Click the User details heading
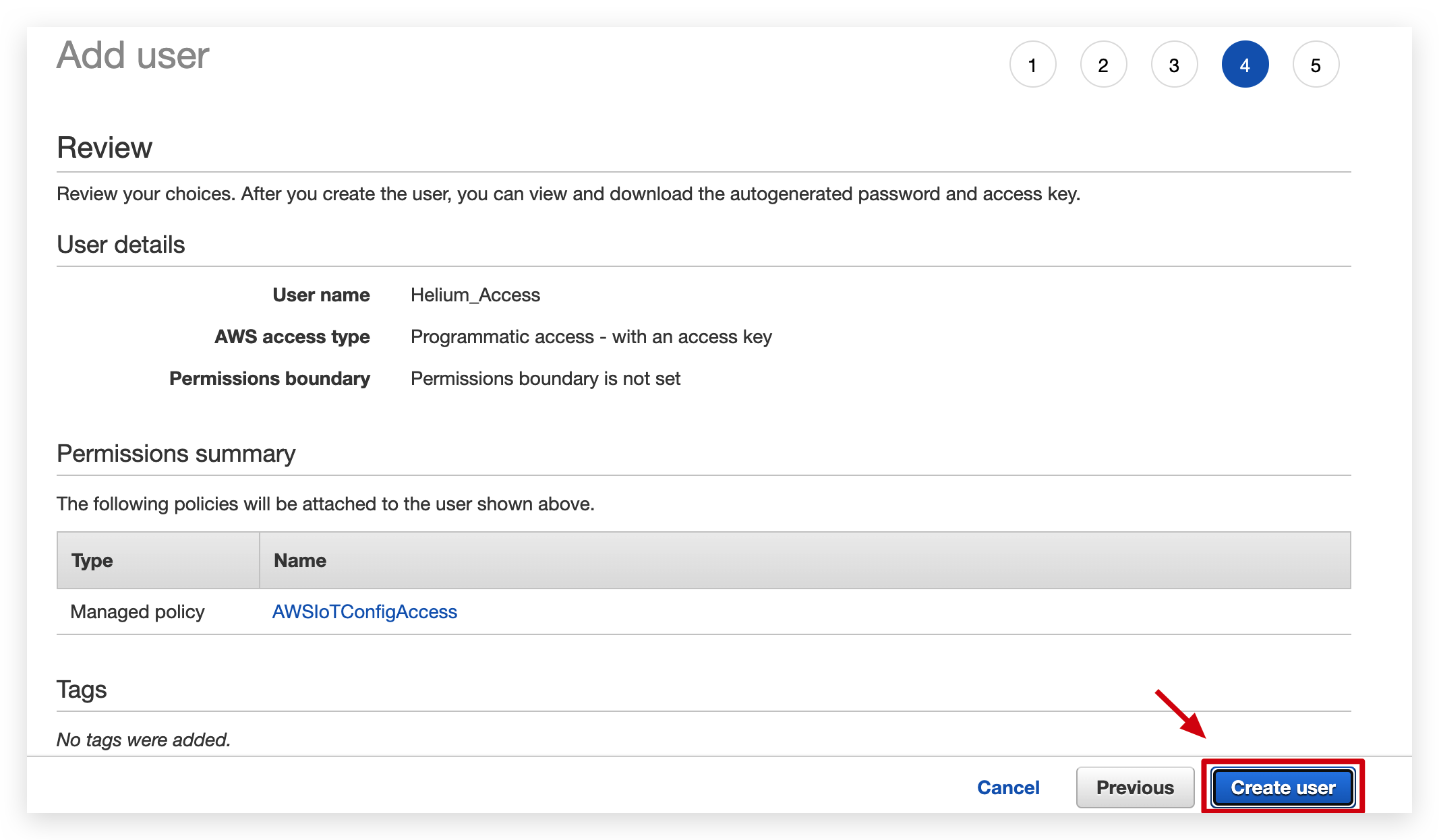This screenshot has width=1439, height=840. 121,245
